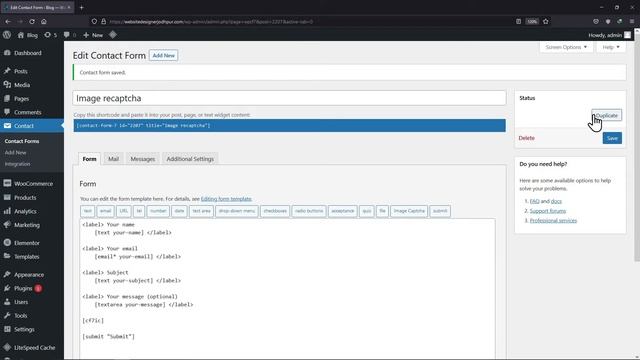The width and height of the screenshot is (640, 360).
Task: Click the browser address bar URL
Action: [x=211, y=21]
